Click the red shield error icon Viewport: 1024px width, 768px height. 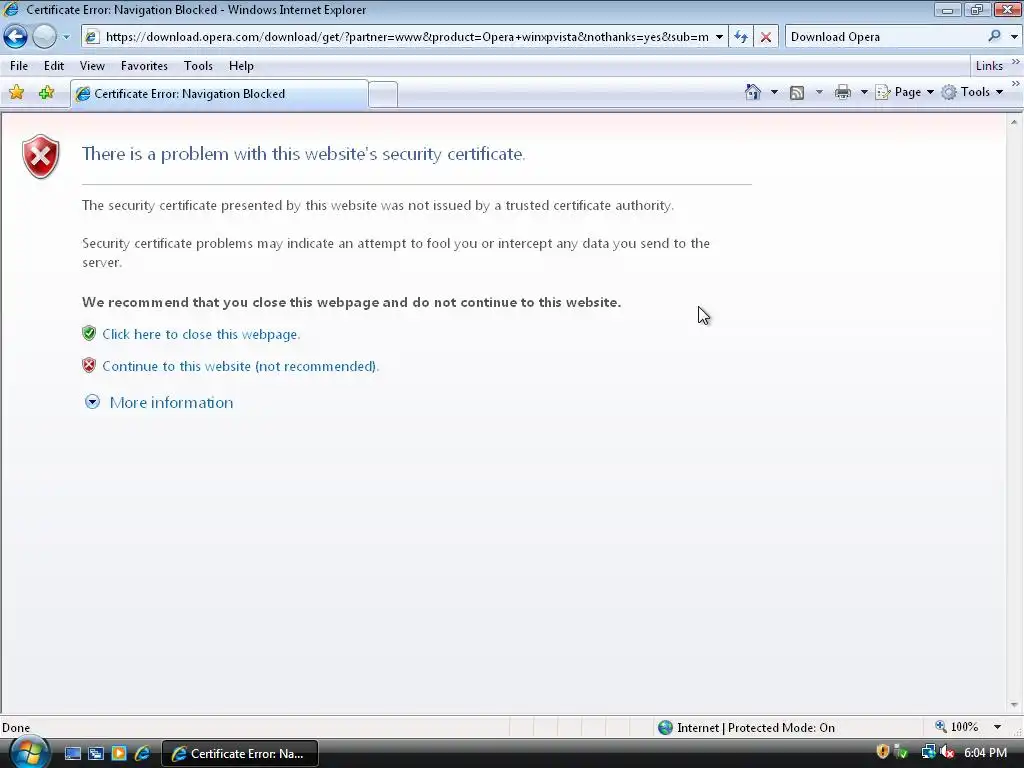click(40, 157)
